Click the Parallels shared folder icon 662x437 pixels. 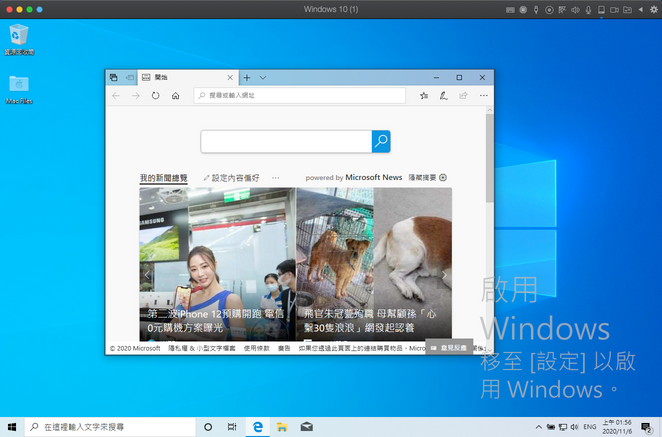[627, 9]
